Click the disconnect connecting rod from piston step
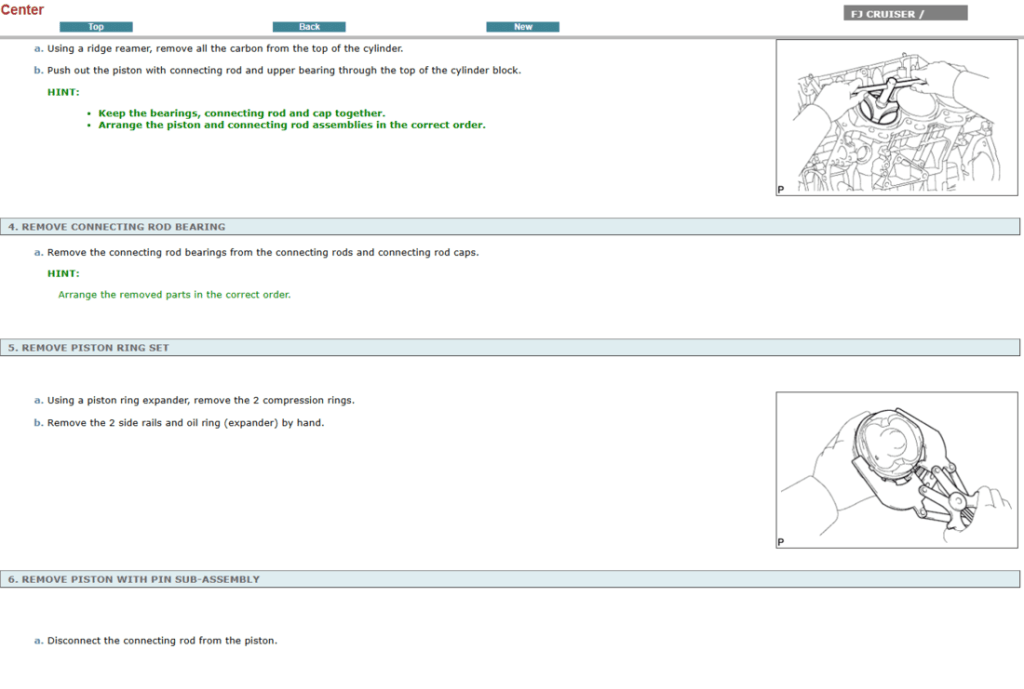The height and width of the screenshot is (689, 1024). click(162, 641)
